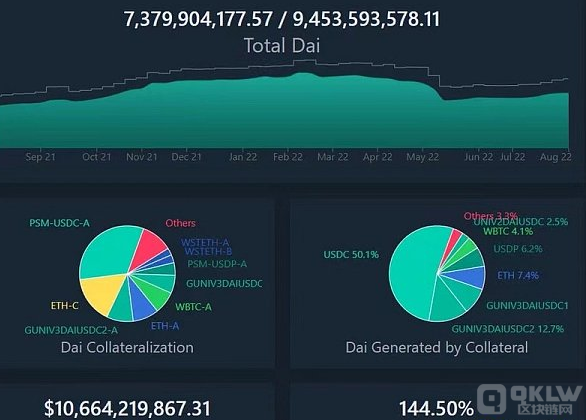The image size is (586, 420).
Task: Select the WSTETH-B pie label
Action: pyautogui.click(x=208, y=251)
